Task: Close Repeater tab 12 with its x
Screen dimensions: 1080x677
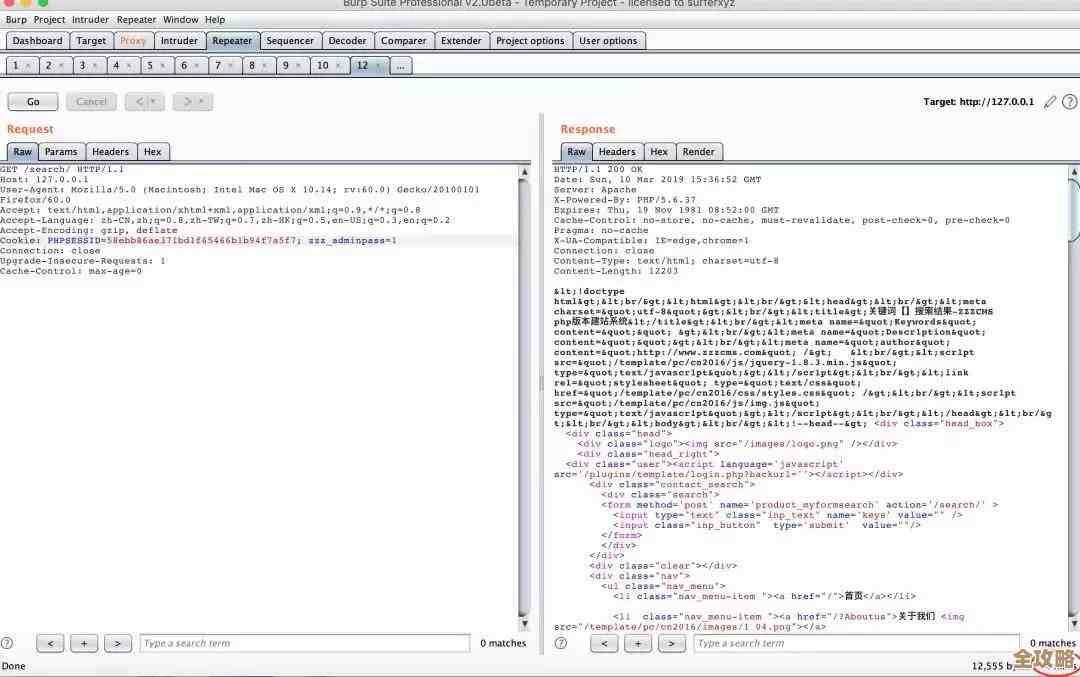Action: click(x=376, y=66)
